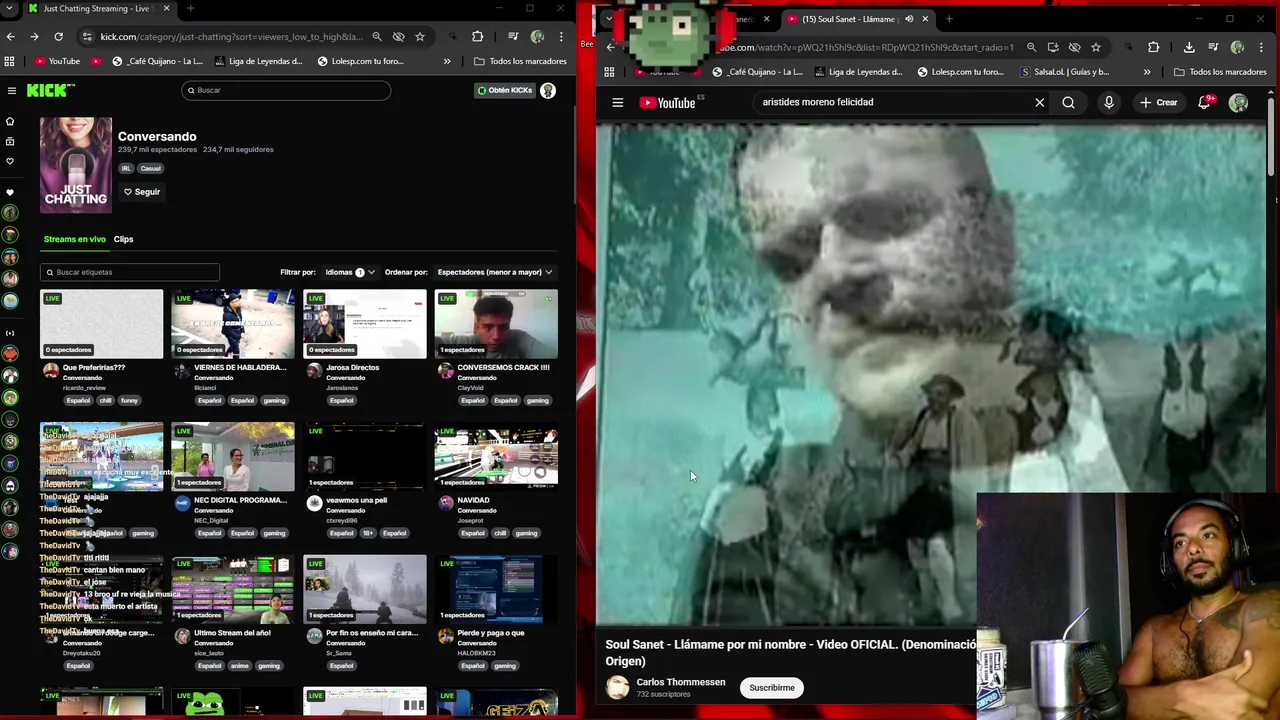The image size is (1280, 720).
Task: Expand the tab search chevron in the Kick window
Action: [x=10, y=8]
